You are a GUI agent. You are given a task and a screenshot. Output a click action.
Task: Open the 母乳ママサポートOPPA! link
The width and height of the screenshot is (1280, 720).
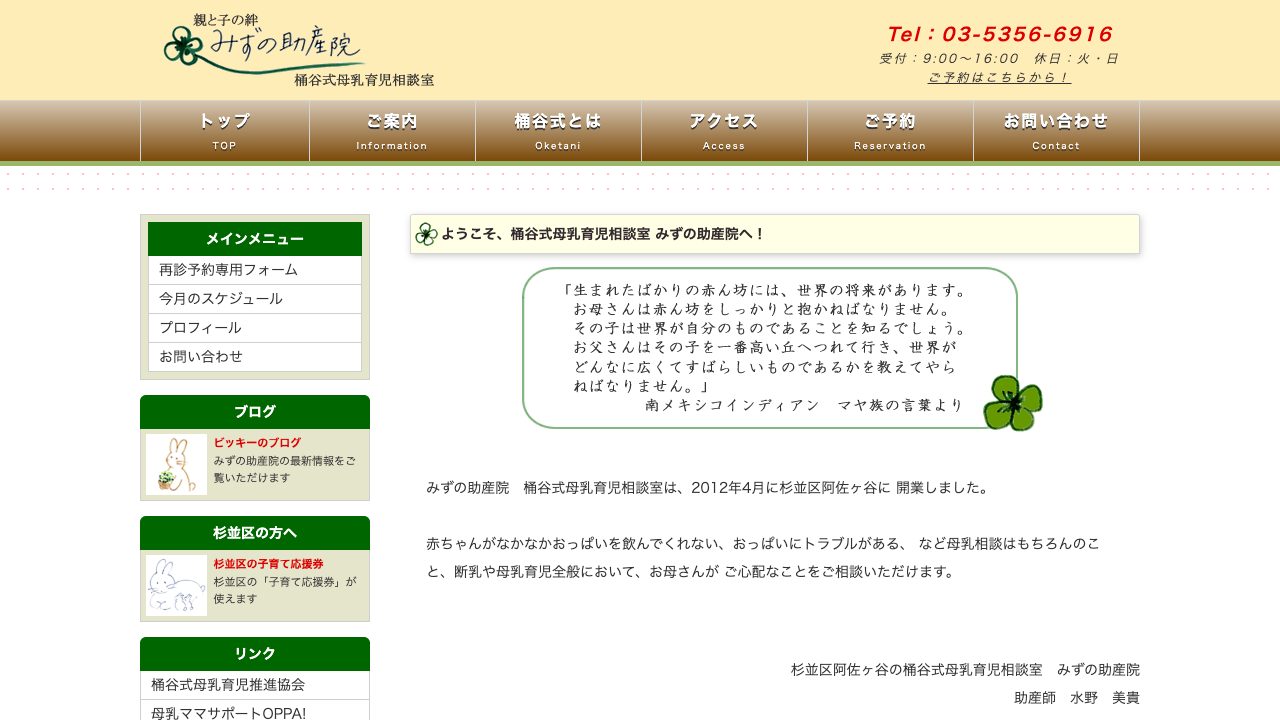click(x=227, y=711)
